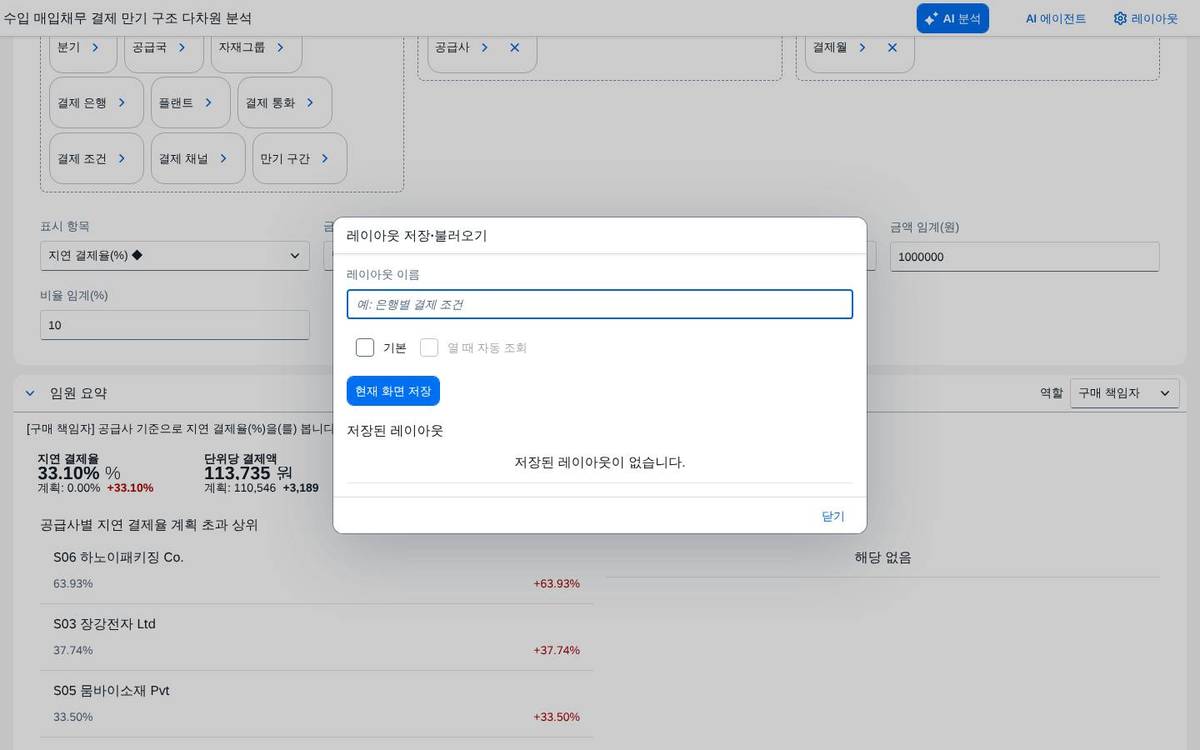Select the S06 하노이패키징 Co. row
The image size is (1200, 750).
(x=316, y=570)
